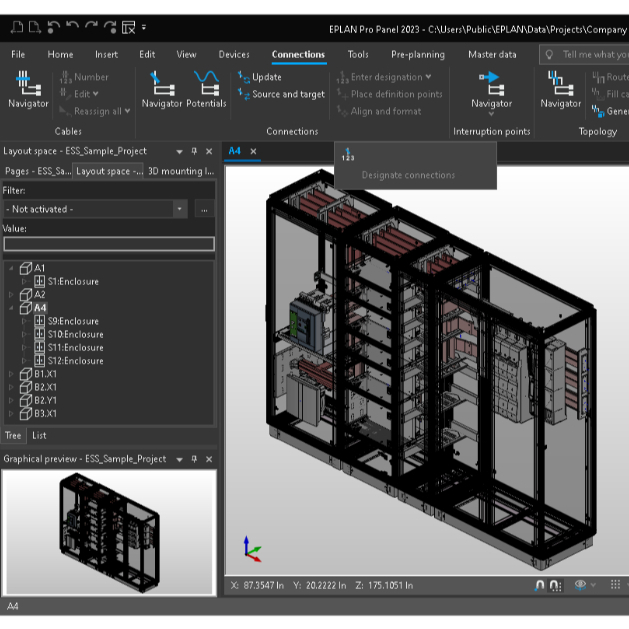
Task: Collapse the A1 tree node
Action: click(x=11, y=268)
